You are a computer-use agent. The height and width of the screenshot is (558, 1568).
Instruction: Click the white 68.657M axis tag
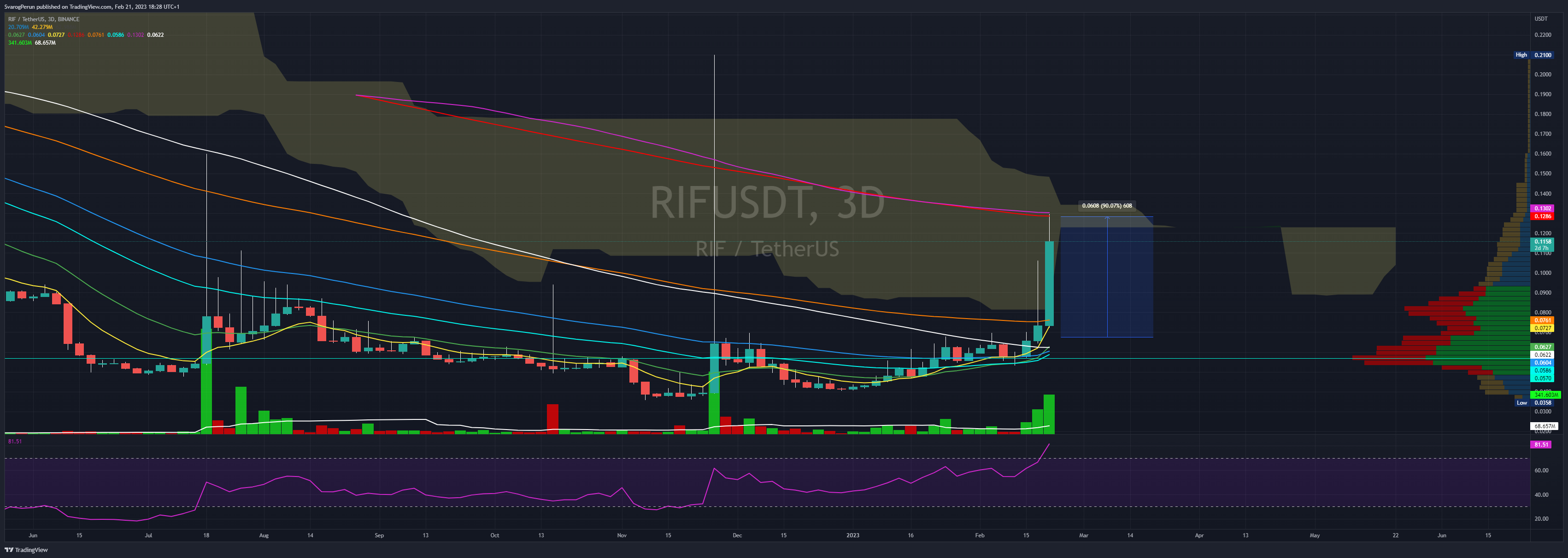1543,427
